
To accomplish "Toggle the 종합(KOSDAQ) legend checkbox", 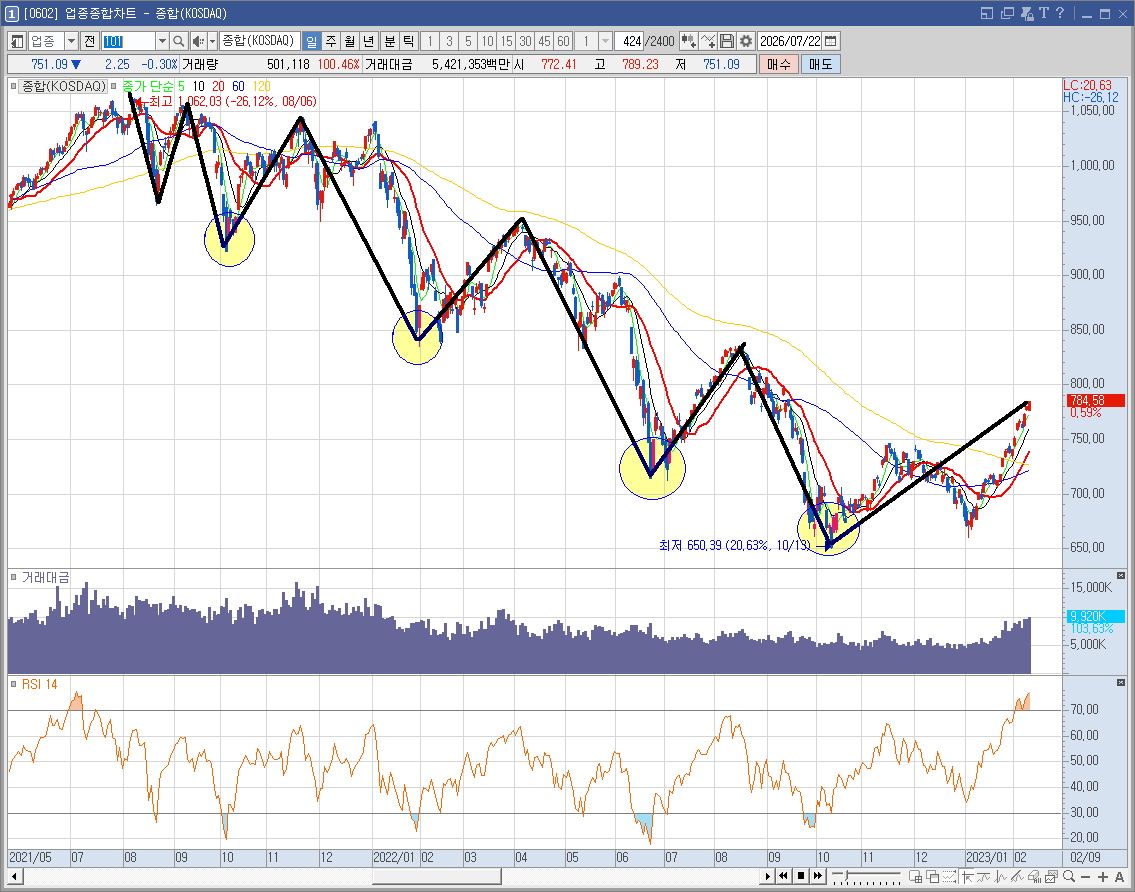I will click(x=13, y=86).
